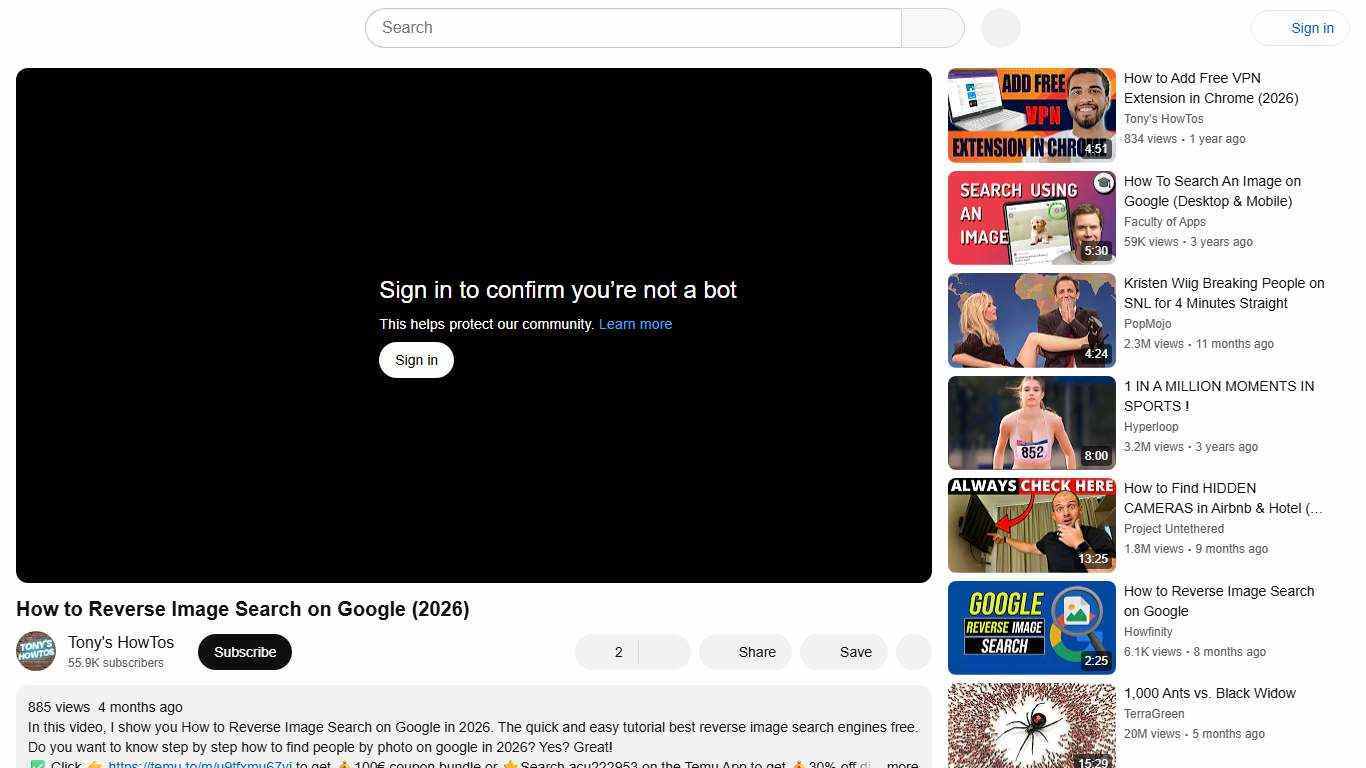Click the search input field
Screen dimensions: 1366x768
(x=633, y=27)
